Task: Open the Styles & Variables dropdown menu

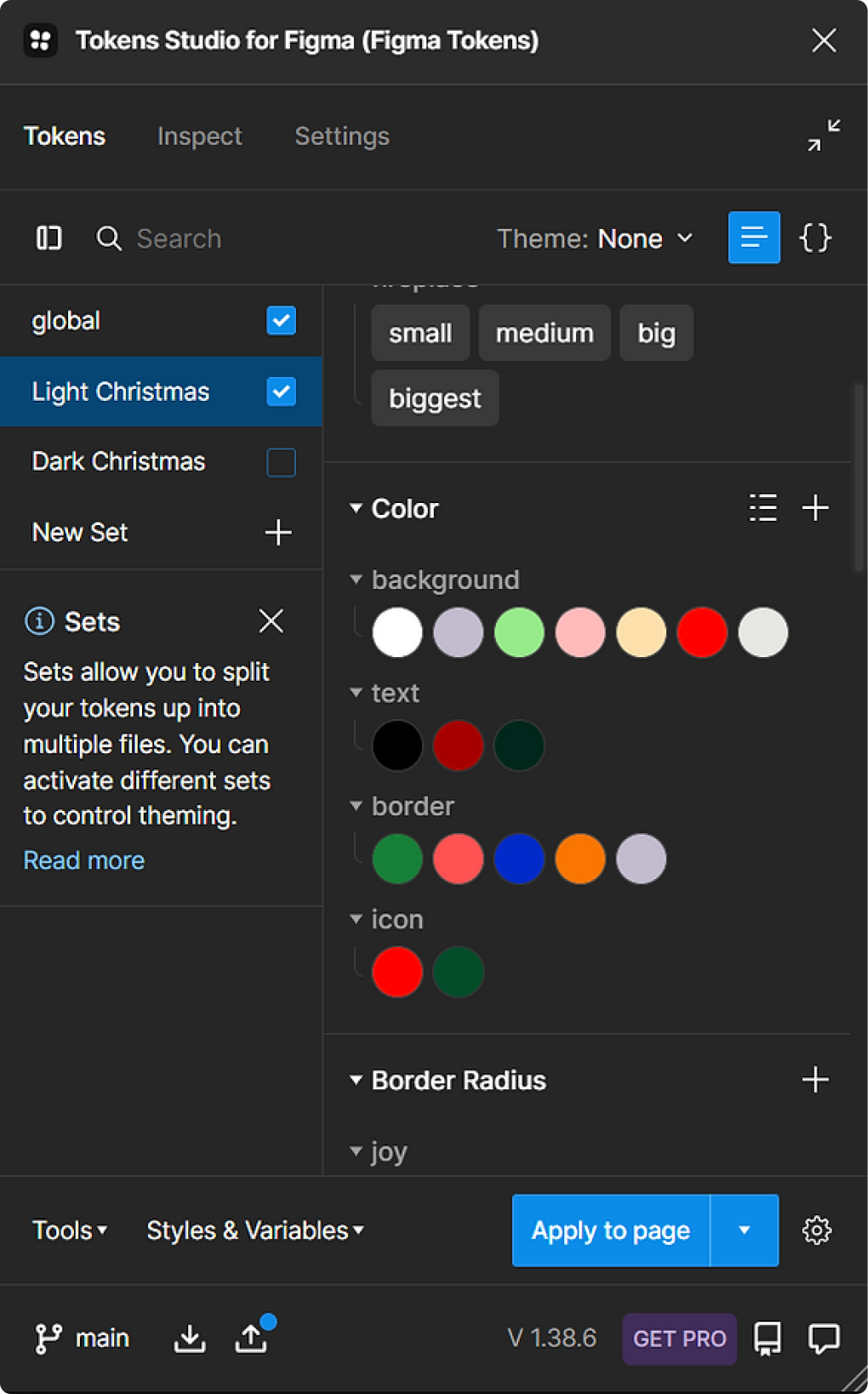Action: (254, 1231)
